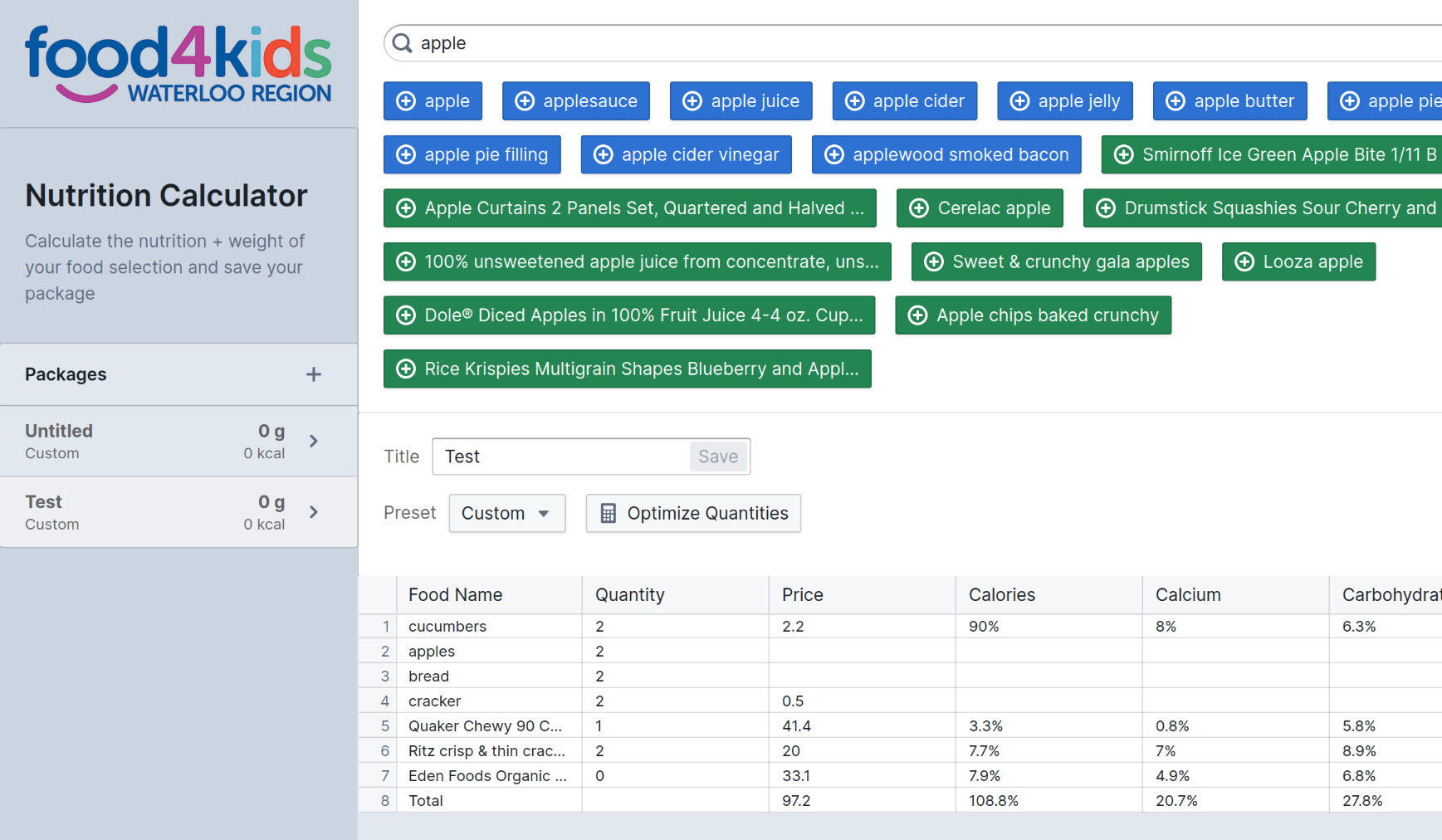This screenshot has width=1442, height=840.
Task: Create a new package with the plus icon
Action: (x=314, y=374)
